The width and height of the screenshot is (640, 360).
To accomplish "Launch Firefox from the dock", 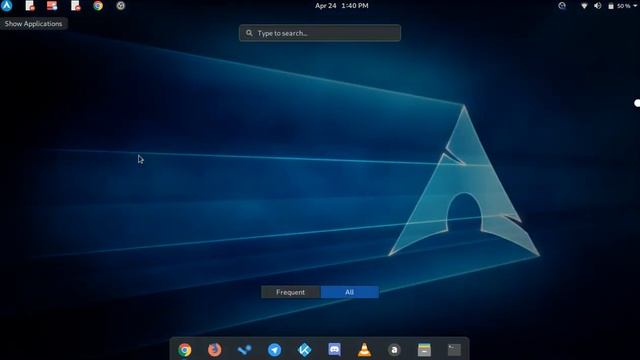I will 214,350.
